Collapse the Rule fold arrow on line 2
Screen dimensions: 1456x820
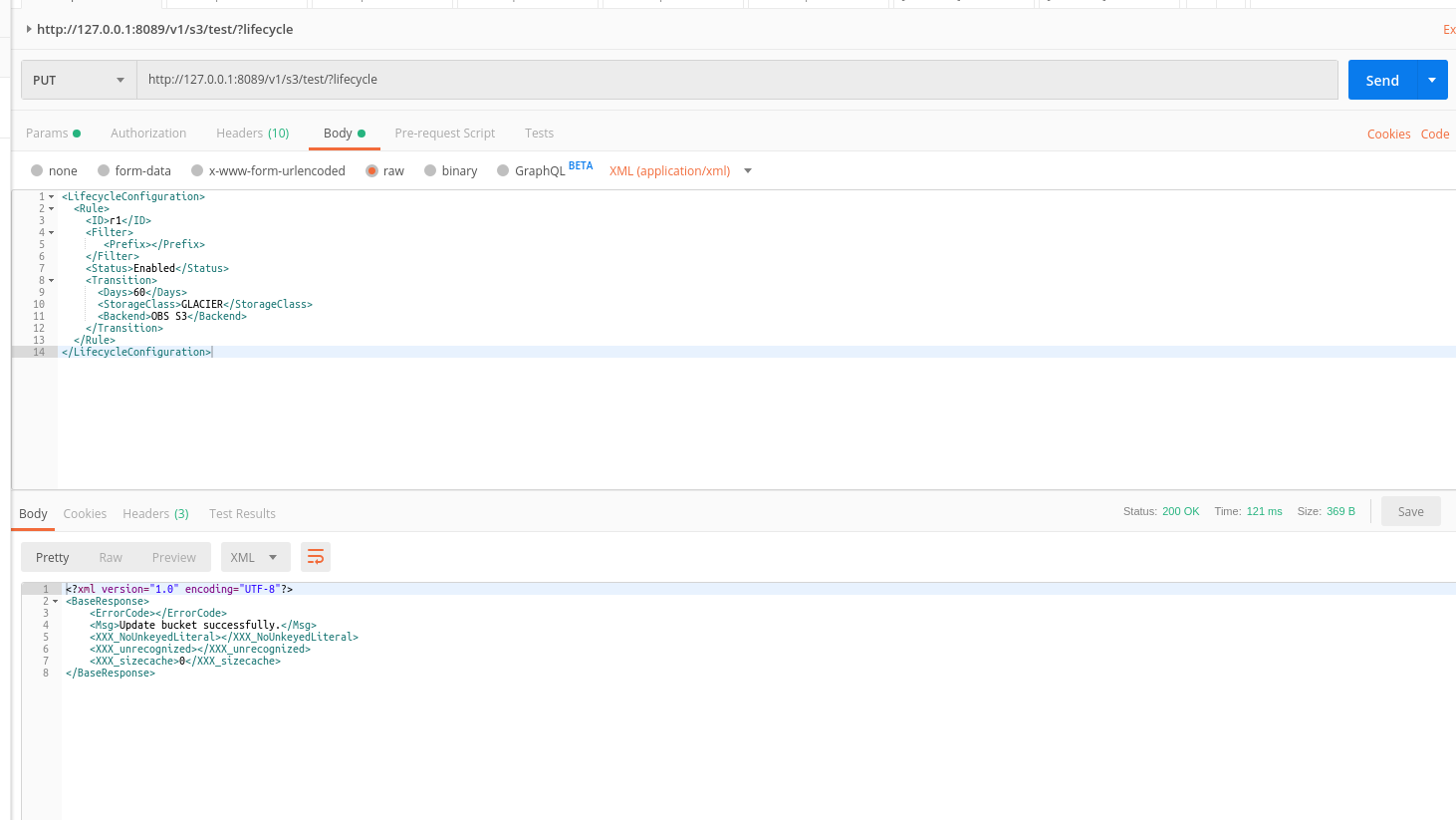pyautogui.click(x=51, y=208)
